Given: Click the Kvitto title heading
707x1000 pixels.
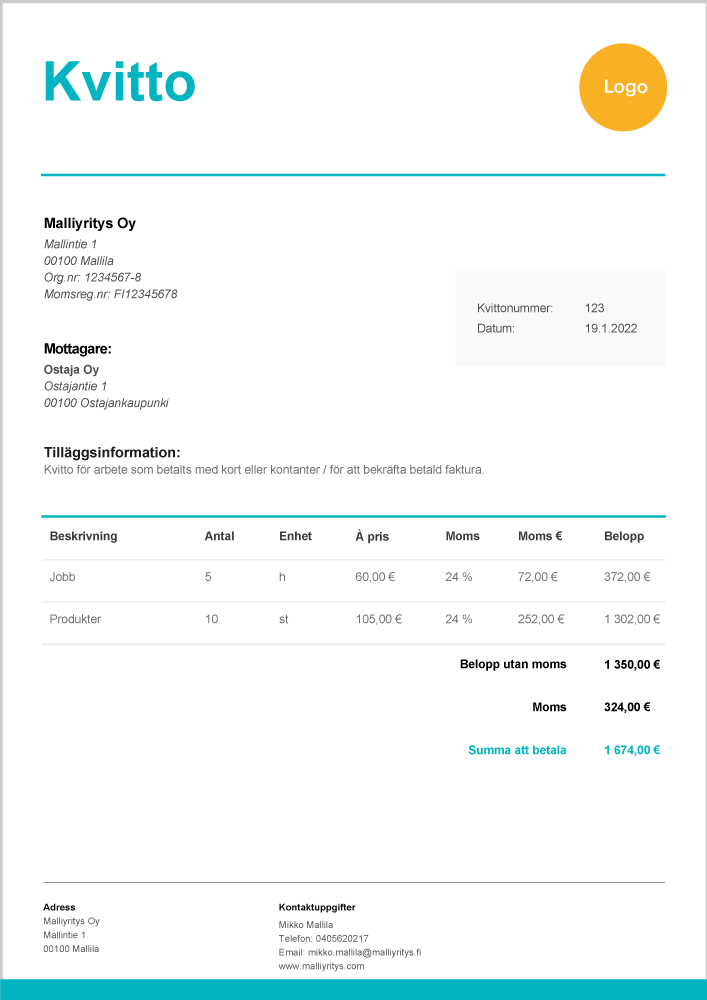Looking at the screenshot, I should (119, 82).
